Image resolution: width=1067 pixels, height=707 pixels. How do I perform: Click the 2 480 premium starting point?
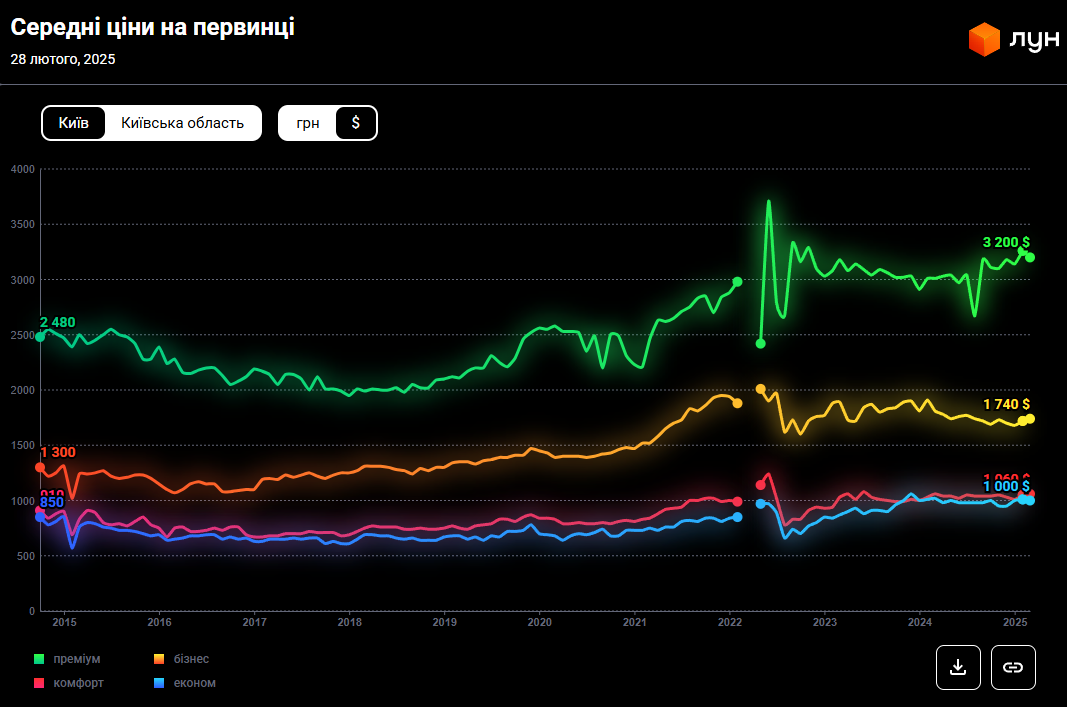point(41,336)
